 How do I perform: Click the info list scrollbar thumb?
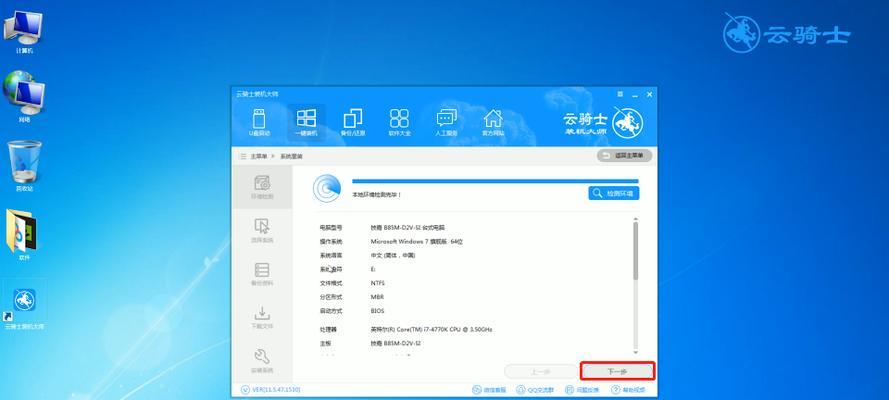coord(636,249)
